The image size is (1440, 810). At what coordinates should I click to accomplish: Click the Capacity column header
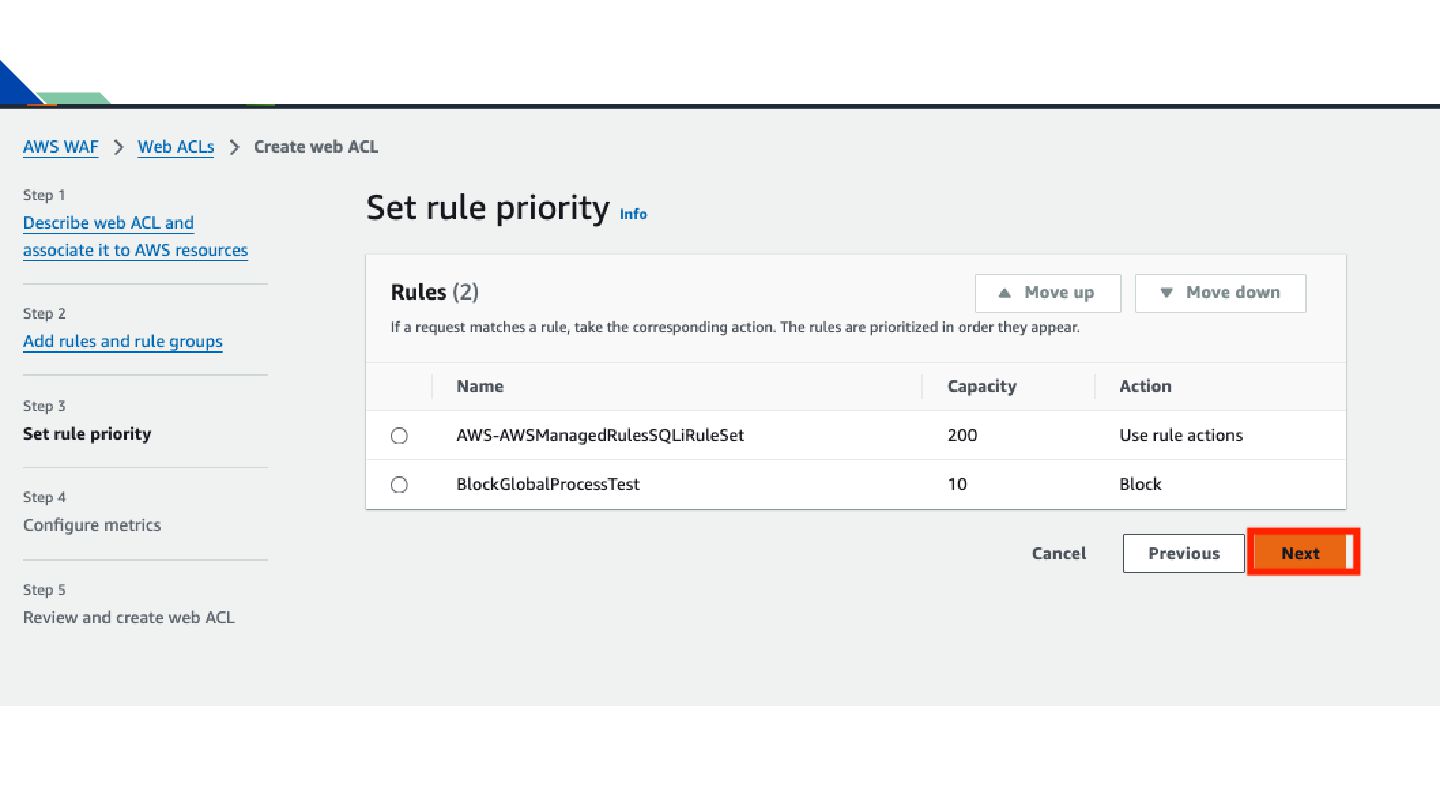click(982, 386)
